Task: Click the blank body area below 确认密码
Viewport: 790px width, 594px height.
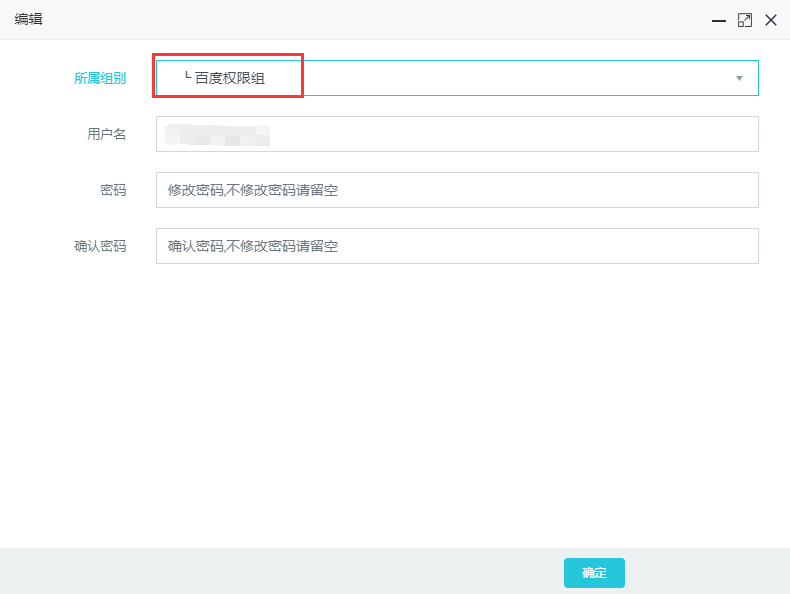Action: (400, 400)
